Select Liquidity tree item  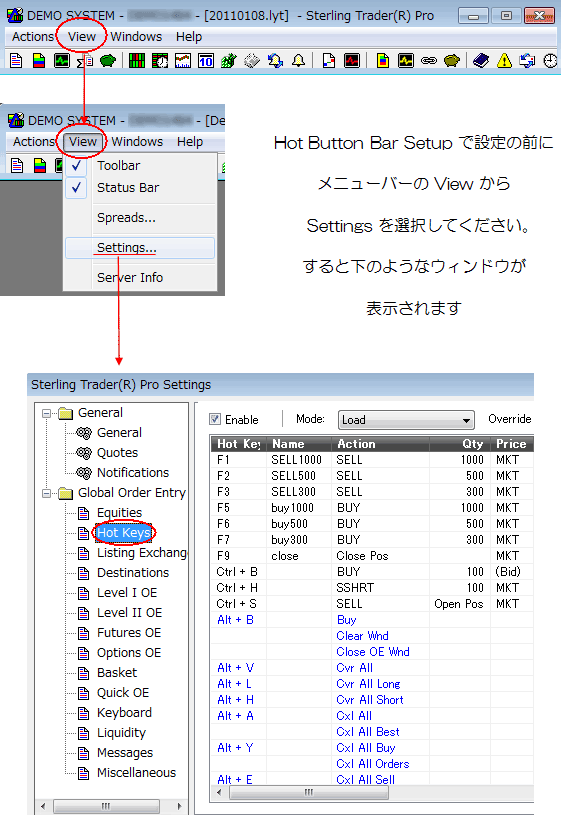click(x=121, y=733)
